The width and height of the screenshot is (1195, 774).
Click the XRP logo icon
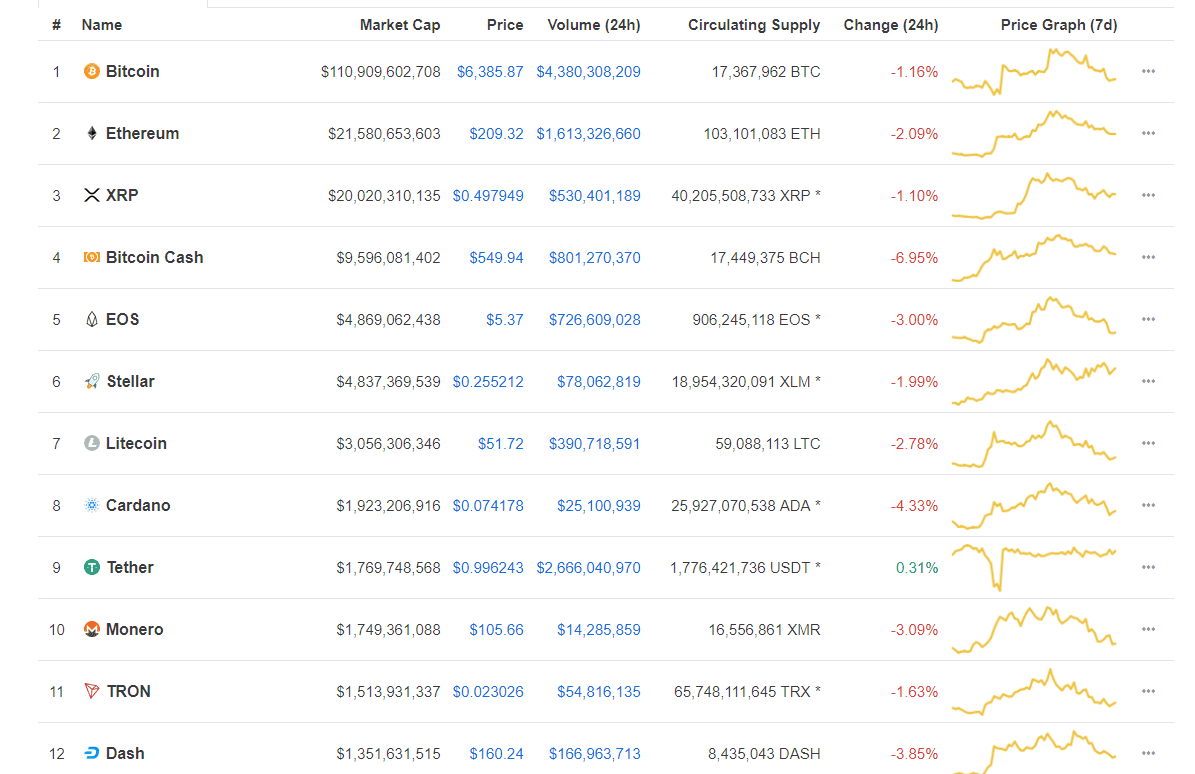(91, 195)
